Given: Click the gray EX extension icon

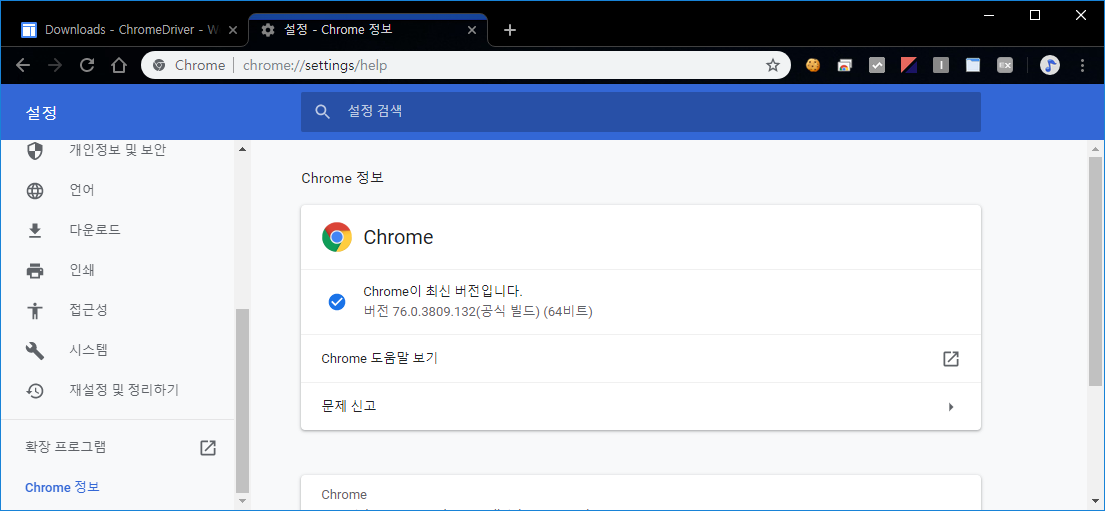Looking at the screenshot, I should [1005, 66].
